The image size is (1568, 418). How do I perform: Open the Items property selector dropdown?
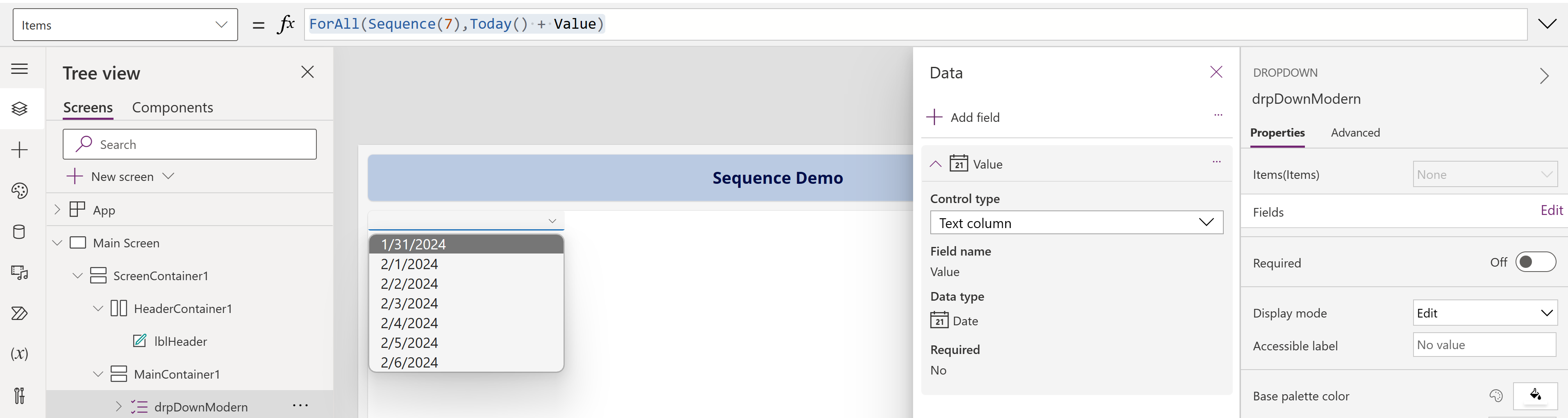click(125, 25)
